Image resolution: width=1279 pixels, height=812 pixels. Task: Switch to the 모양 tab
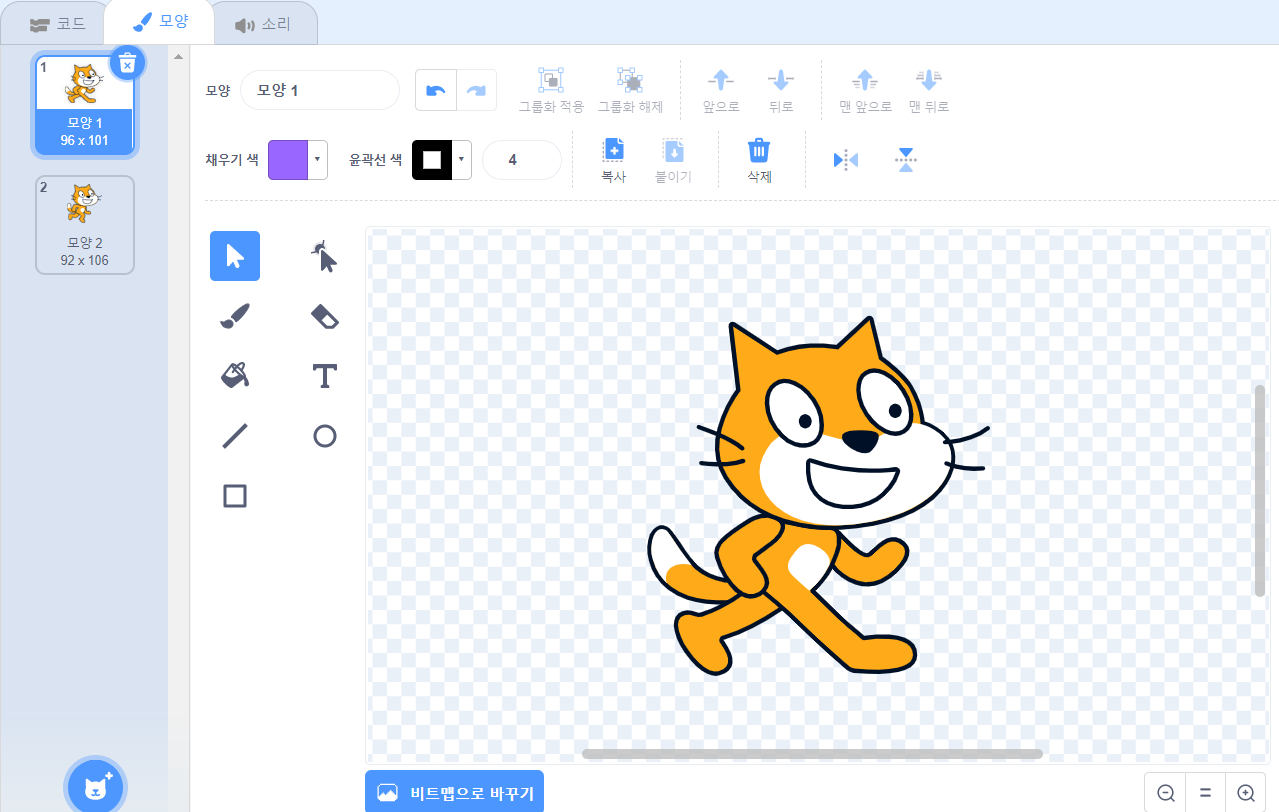(160, 22)
